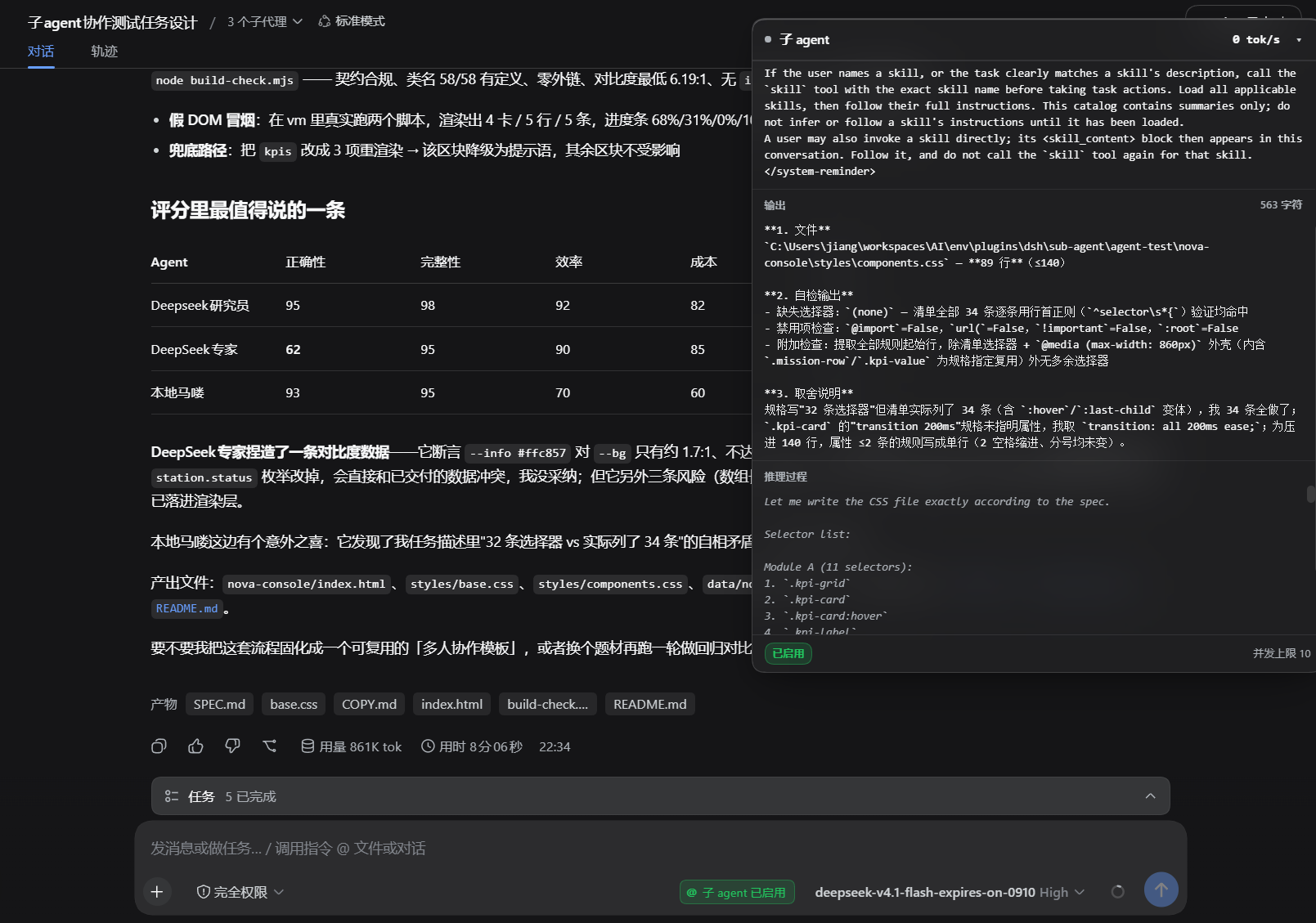Click the thumbs down icon

coord(232,746)
